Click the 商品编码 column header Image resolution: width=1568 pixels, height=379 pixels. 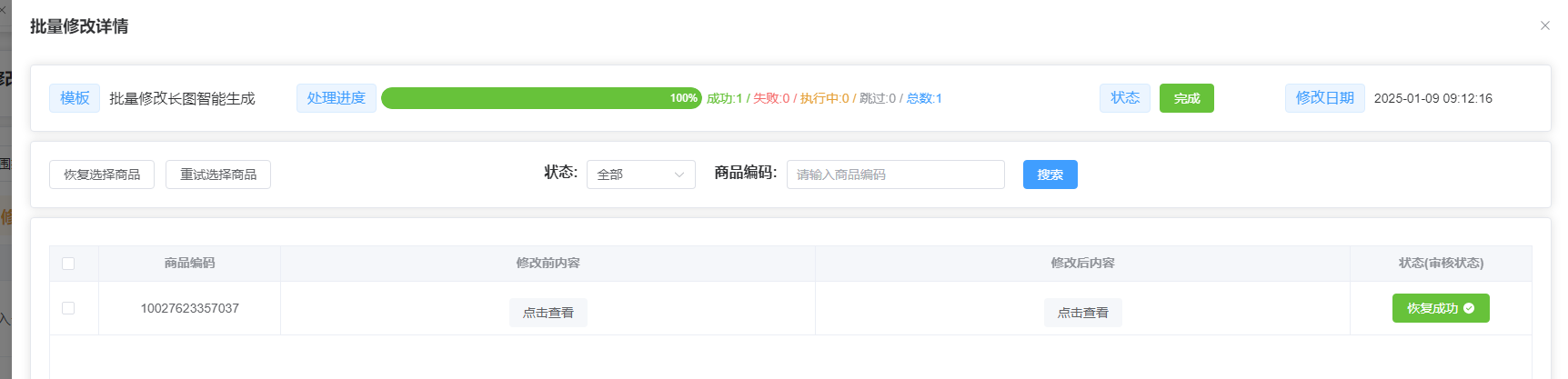pos(189,264)
